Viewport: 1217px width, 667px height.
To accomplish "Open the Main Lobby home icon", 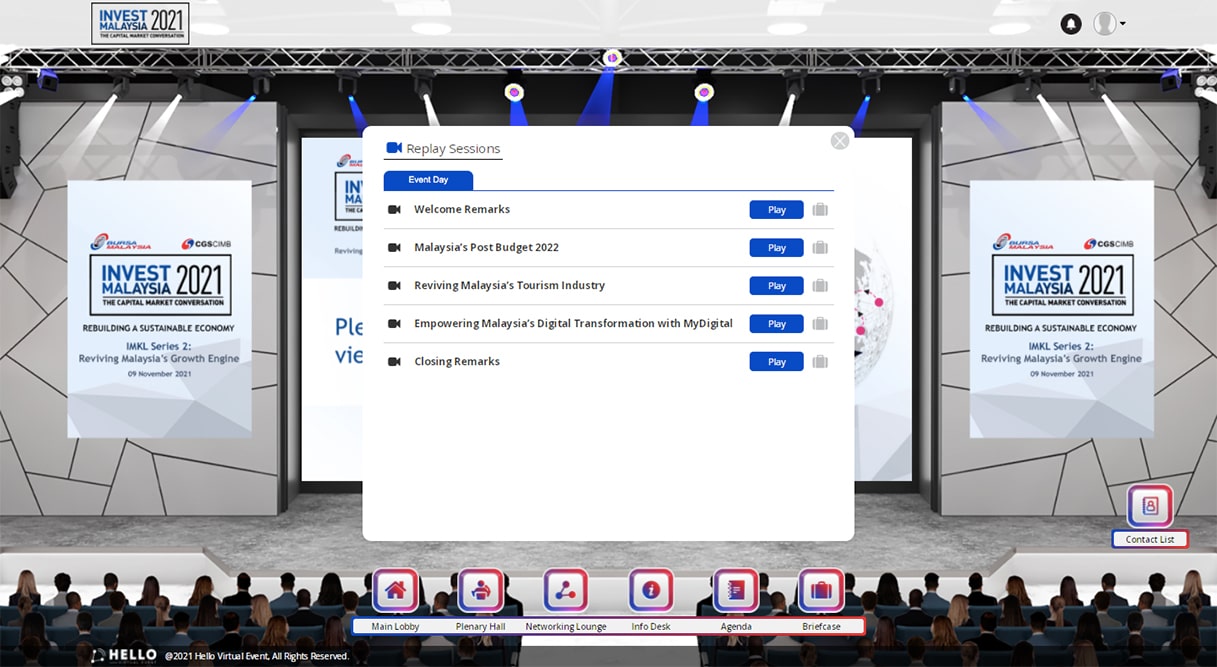I will click(x=395, y=590).
